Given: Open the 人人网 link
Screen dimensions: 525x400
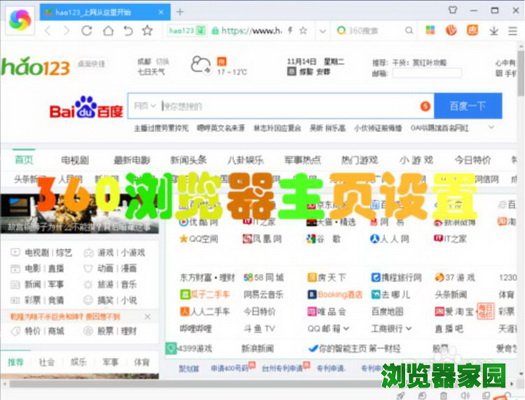Looking at the screenshot, I should click(x=389, y=239).
